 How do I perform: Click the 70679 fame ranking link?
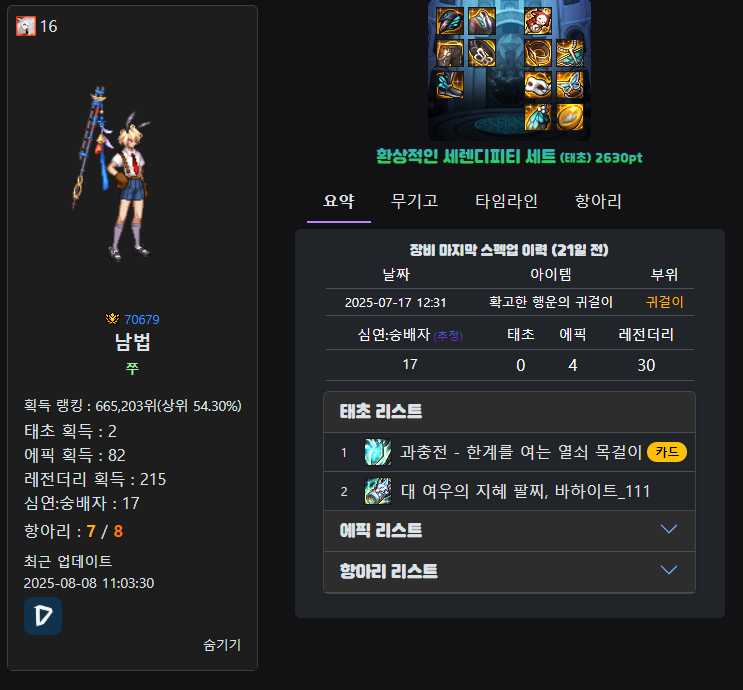(141, 319)
